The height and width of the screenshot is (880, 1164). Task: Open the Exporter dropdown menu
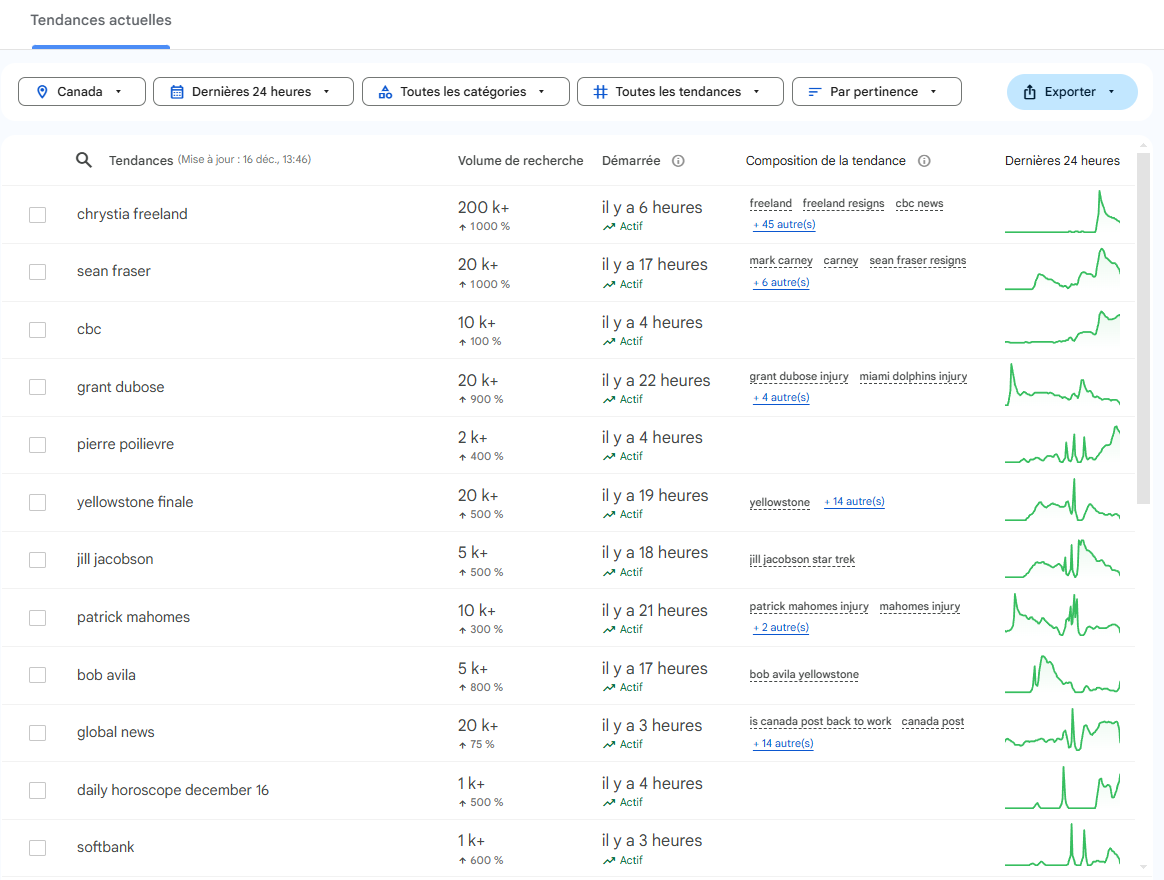pos(1071,92)
